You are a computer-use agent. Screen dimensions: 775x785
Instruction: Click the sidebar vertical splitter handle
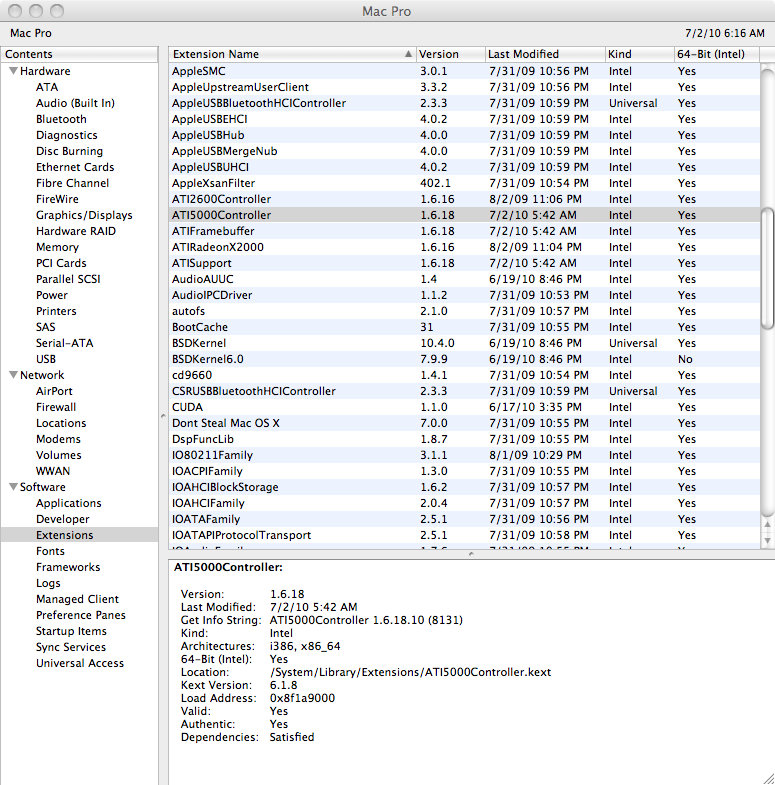point(163,416)
